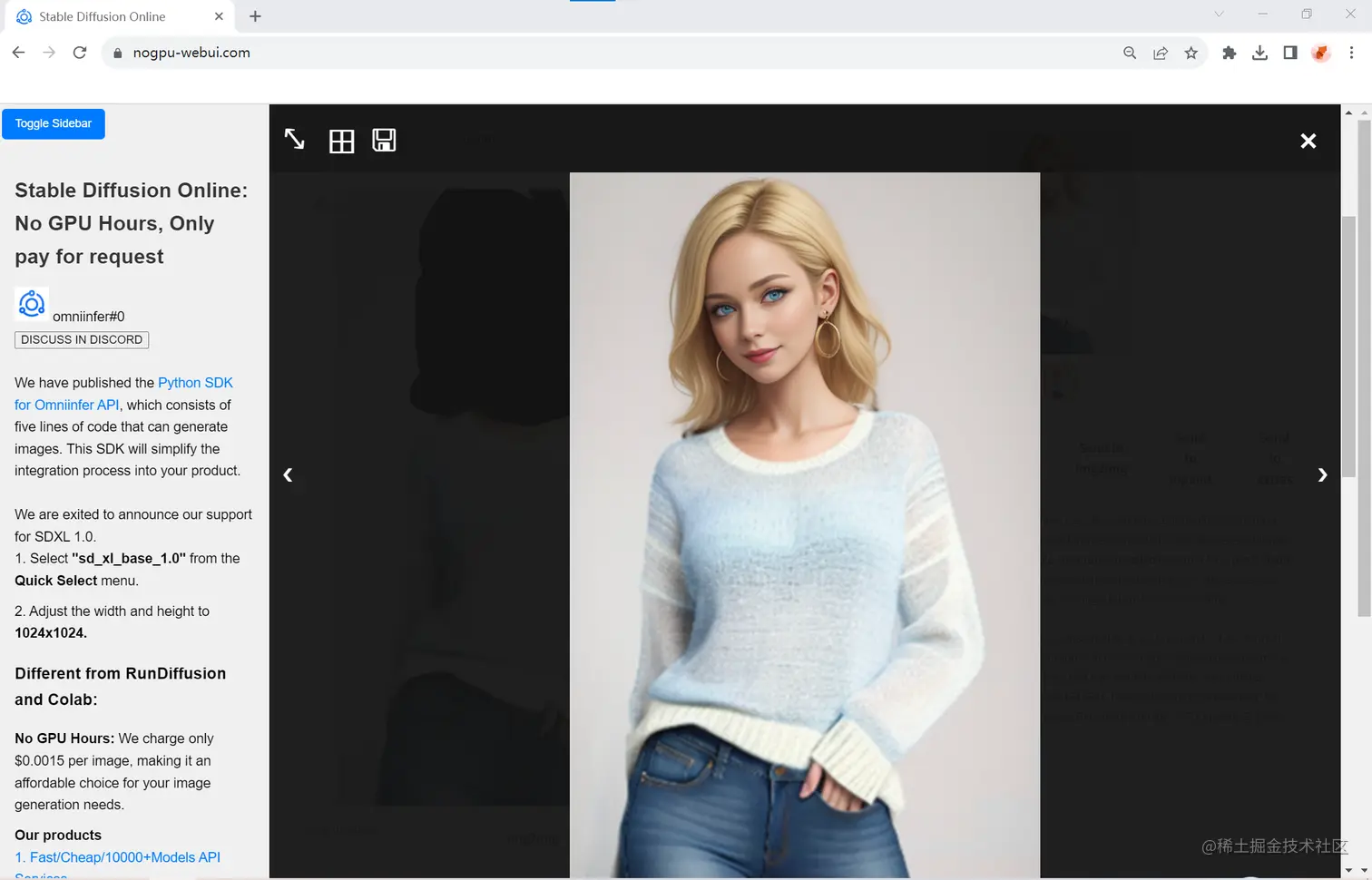Open browser profile avatar
Screen dimensions: 1372x880
(x=1321, y=53)
